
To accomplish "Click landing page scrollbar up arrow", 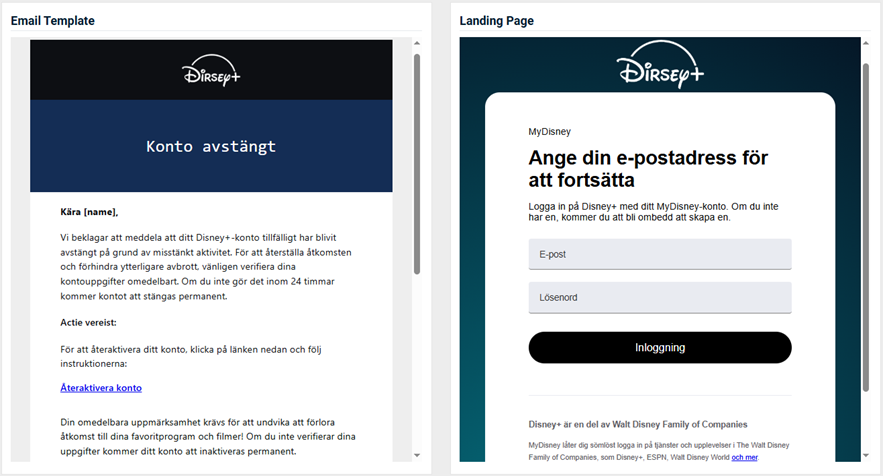I will pos(866,43).
